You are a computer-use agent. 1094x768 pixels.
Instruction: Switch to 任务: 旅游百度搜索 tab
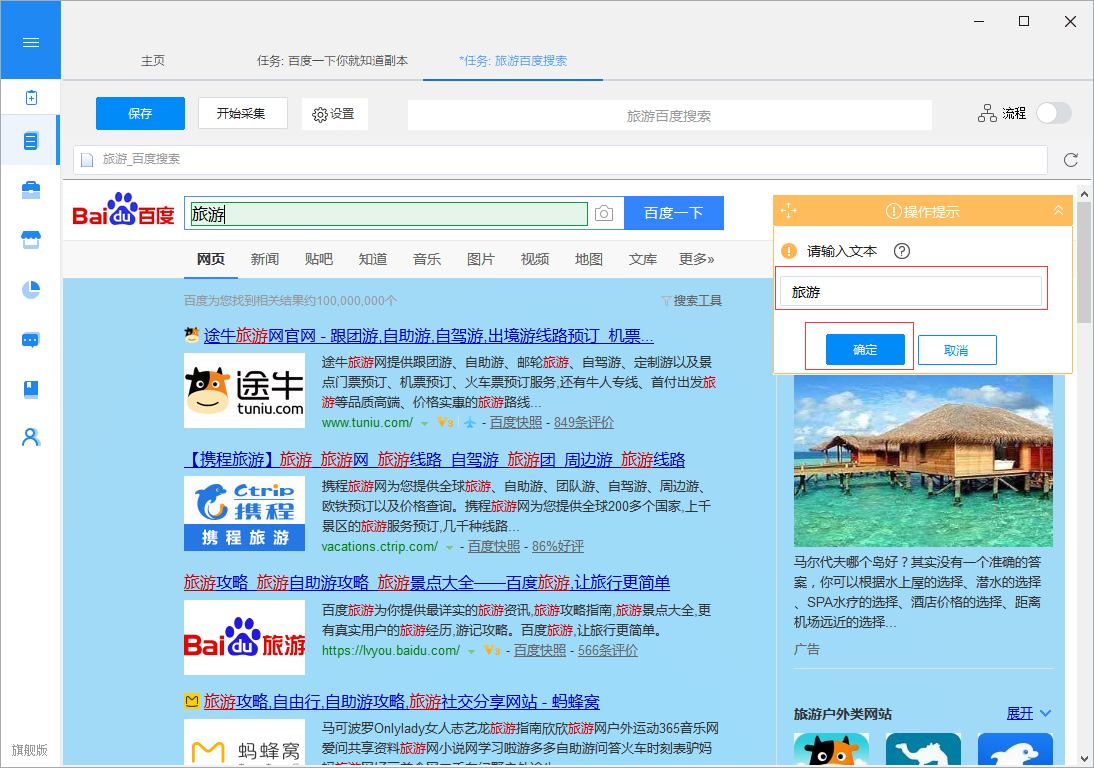tap(513, 61)
